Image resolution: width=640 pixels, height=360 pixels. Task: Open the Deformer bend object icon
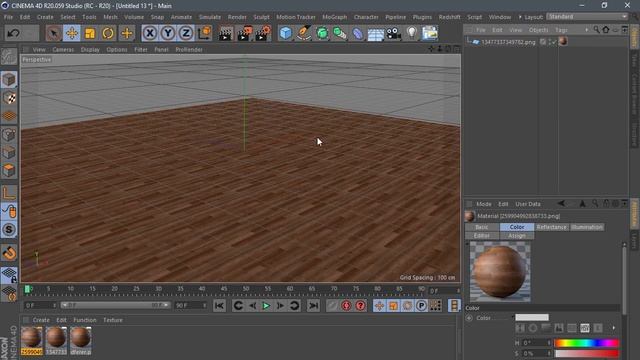(358, 33)
